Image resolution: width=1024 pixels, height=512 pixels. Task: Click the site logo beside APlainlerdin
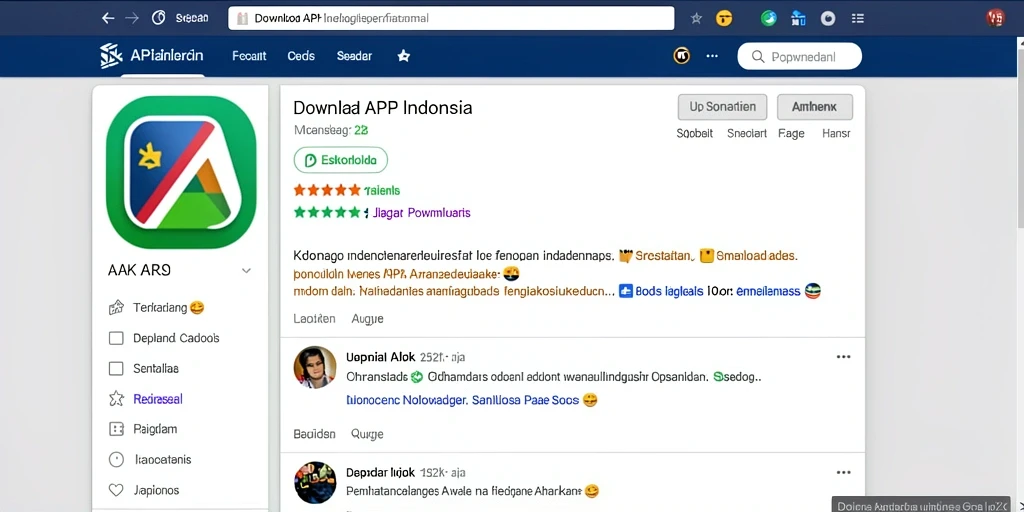click(111, 56)
